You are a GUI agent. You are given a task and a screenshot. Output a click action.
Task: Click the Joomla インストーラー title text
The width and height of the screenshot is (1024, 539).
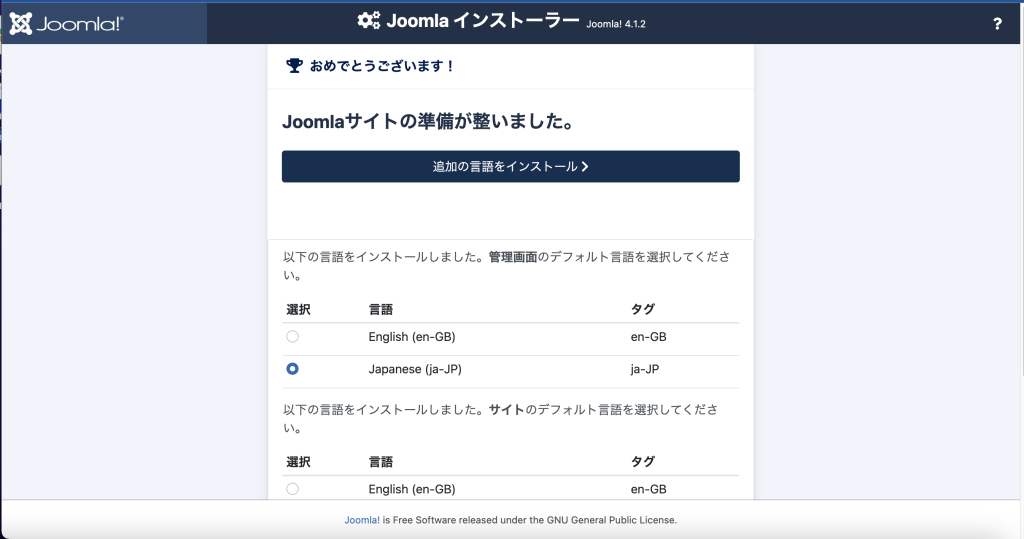coord(483,21)
